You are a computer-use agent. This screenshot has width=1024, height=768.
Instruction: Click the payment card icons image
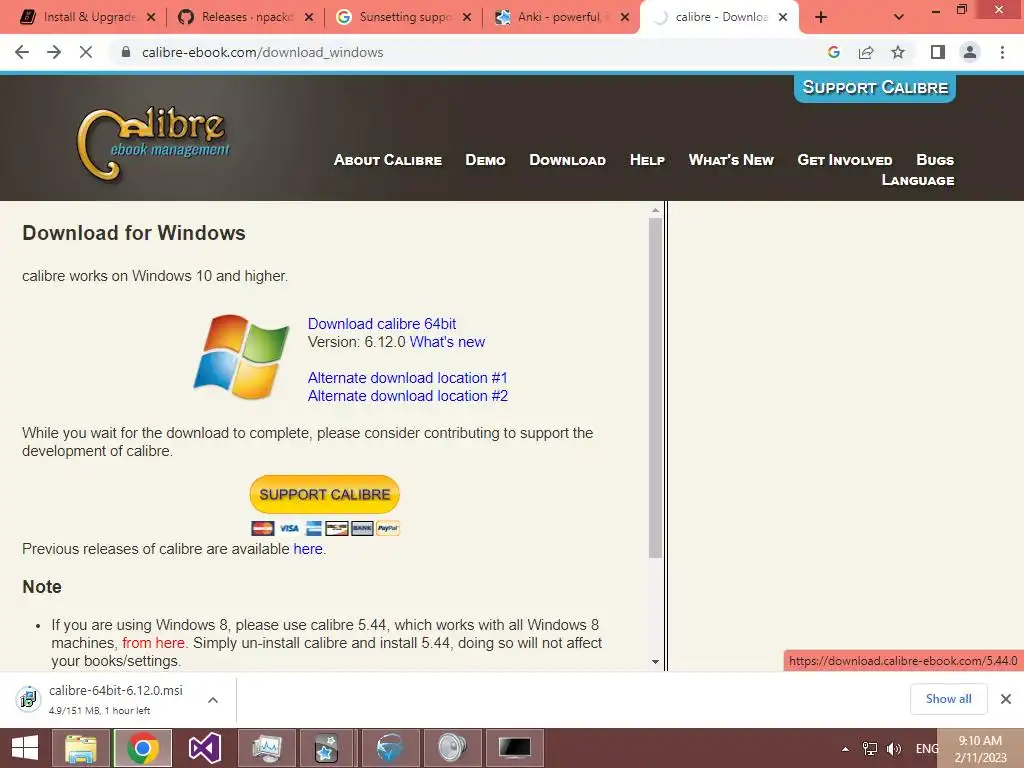[325, 528]
